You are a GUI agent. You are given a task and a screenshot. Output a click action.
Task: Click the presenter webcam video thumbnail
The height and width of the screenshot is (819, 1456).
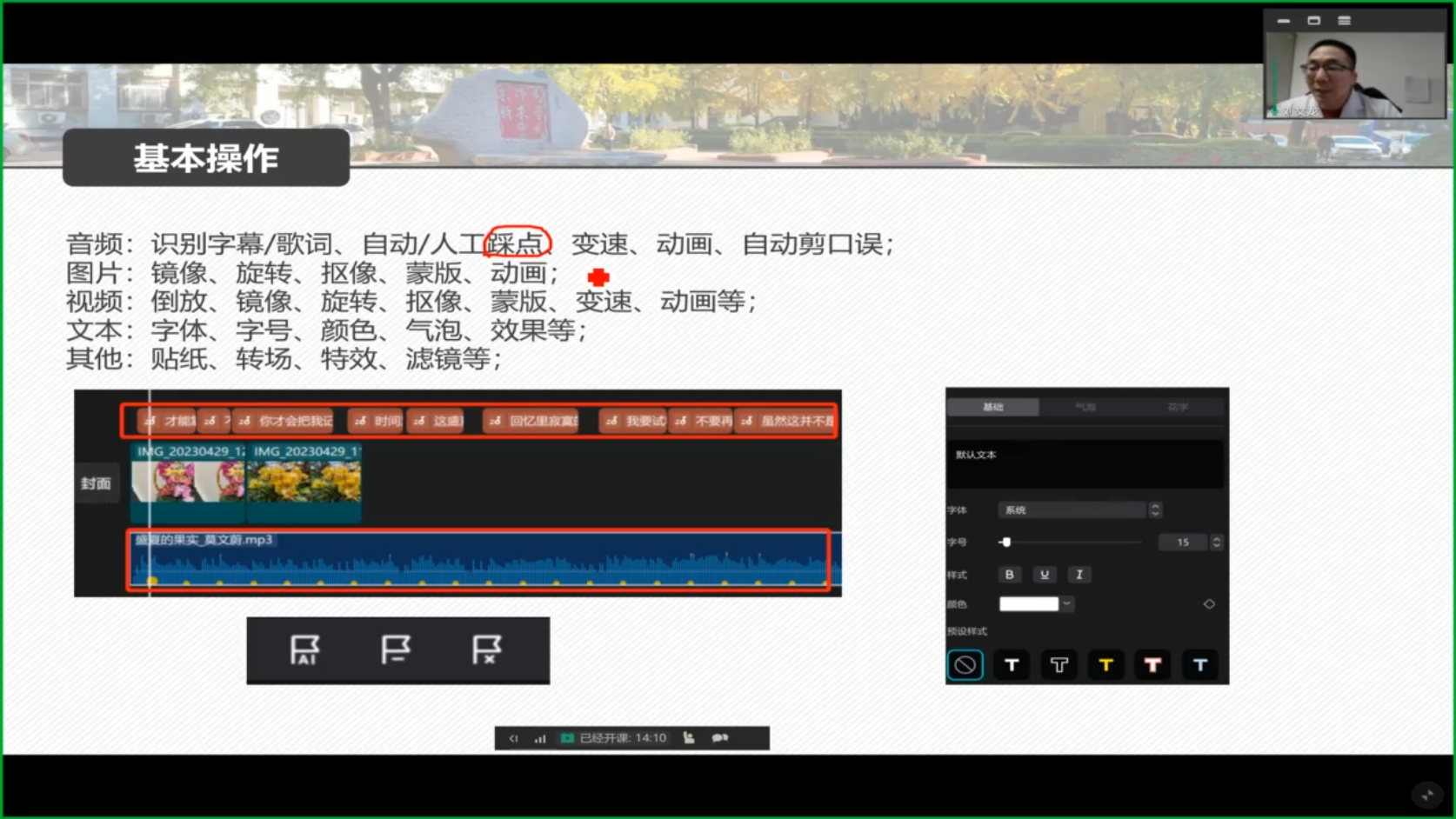click(x=1354, y=76)
